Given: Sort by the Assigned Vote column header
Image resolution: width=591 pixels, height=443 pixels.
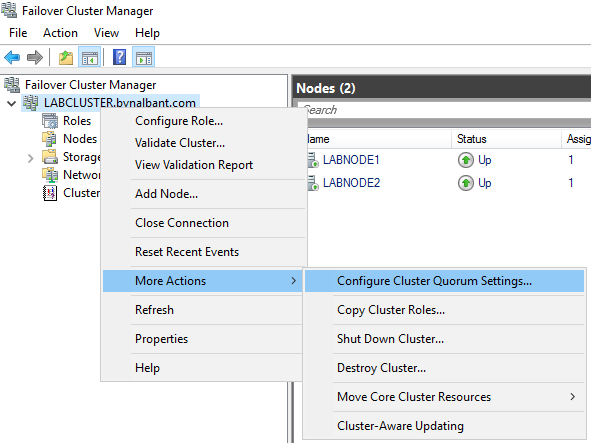Looking at the screenshot, I should tap(577, 139).
